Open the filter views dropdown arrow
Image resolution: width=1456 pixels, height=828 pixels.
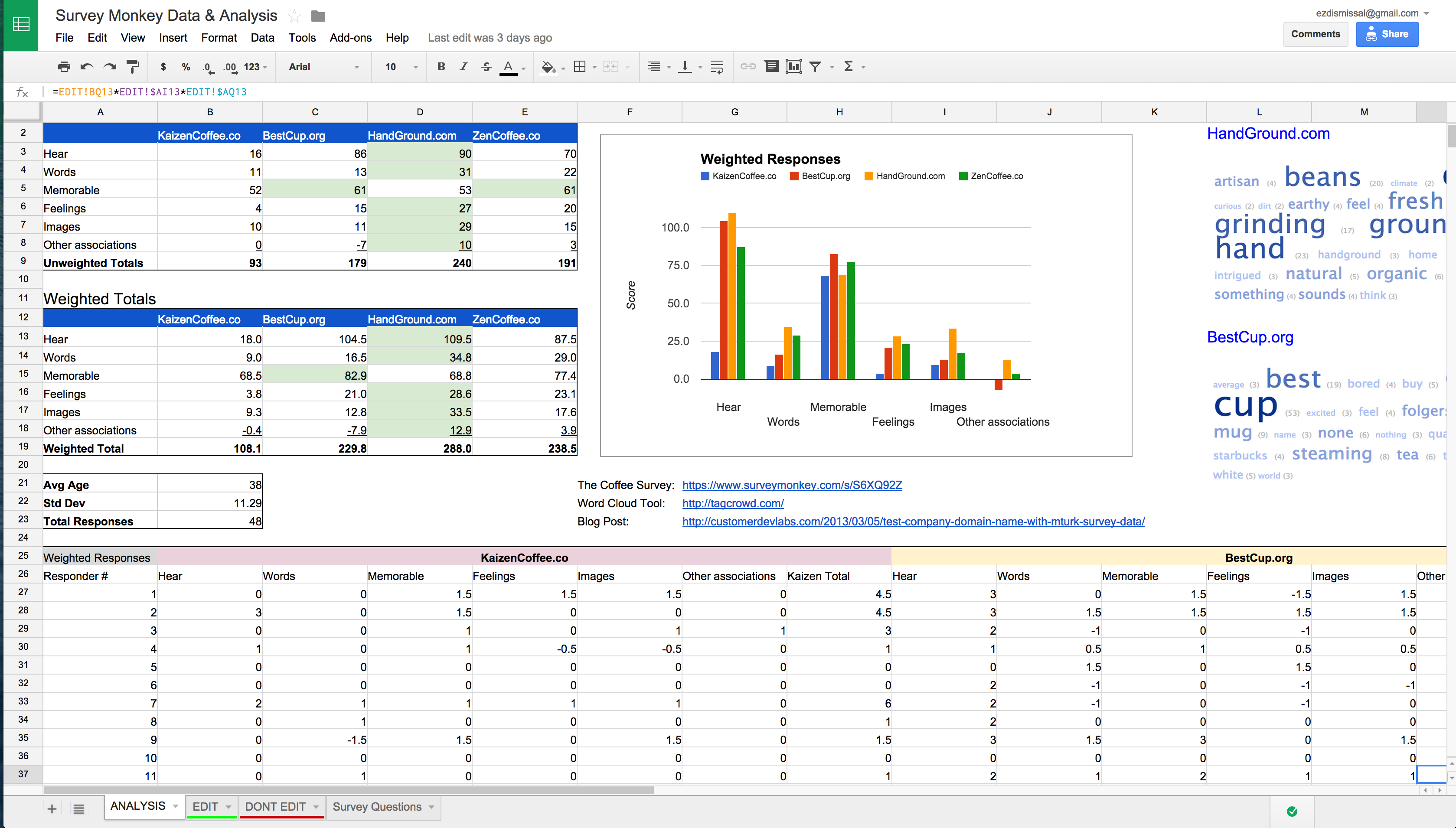coord(832,67)
